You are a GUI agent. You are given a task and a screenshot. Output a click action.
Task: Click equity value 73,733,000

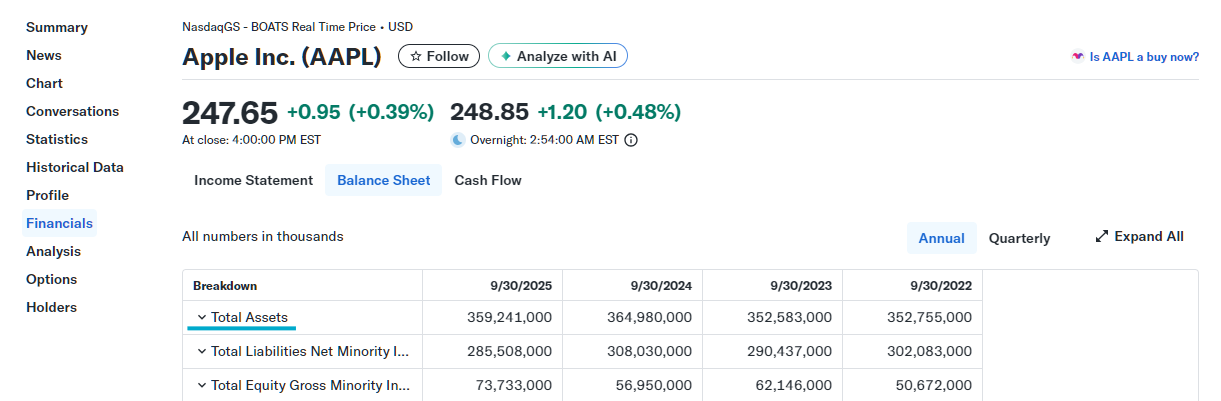pos(514,386)
